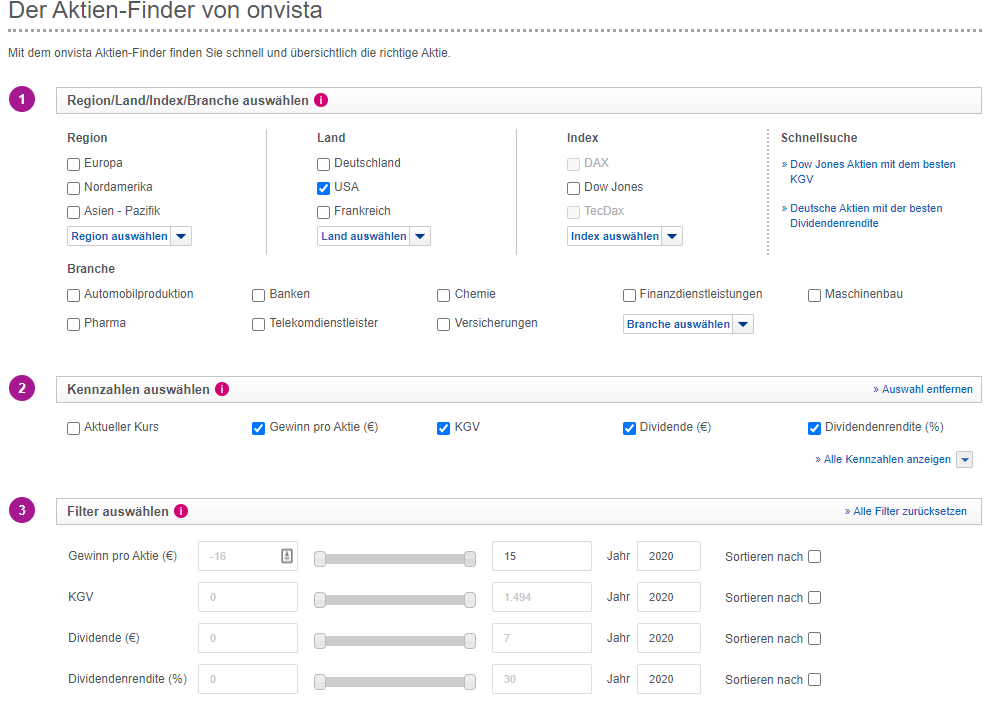Focus Dividende (€) maximum field showing 7
Screen dimensions: 1004x715
542,638
